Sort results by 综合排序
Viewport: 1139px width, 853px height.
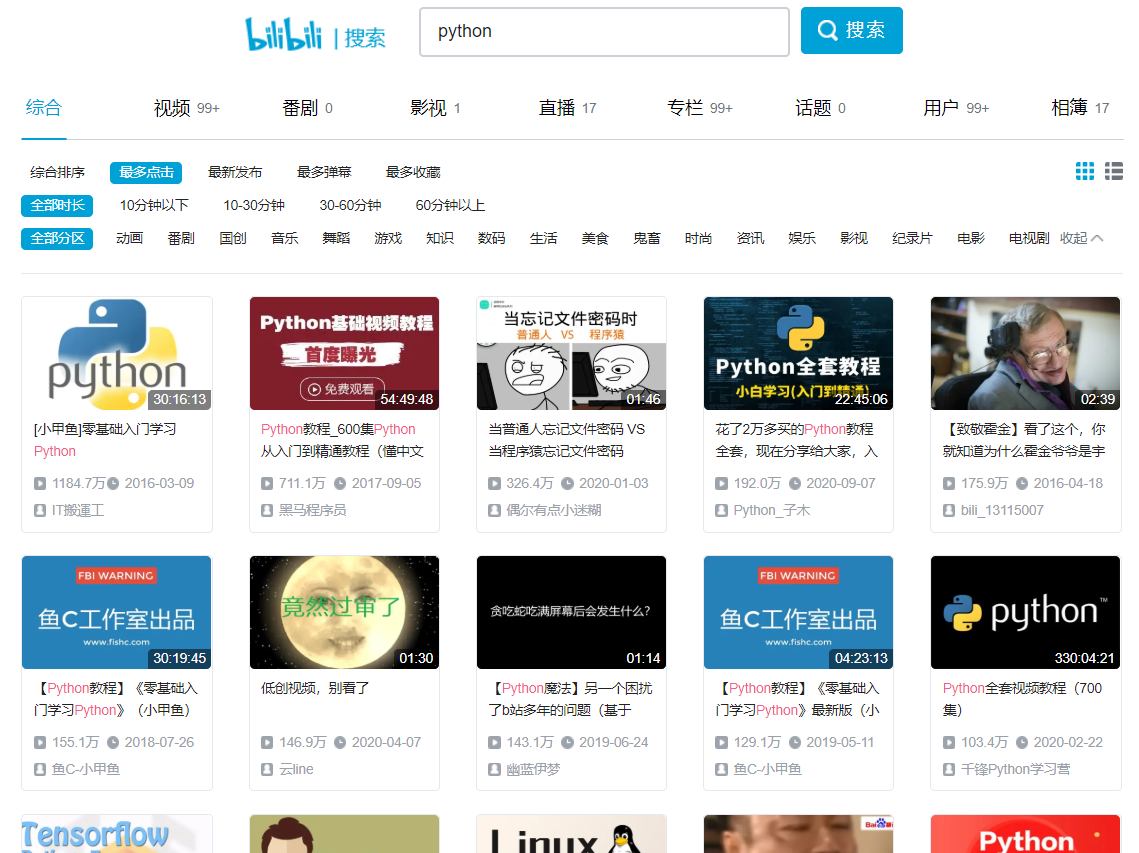[57, 172]
